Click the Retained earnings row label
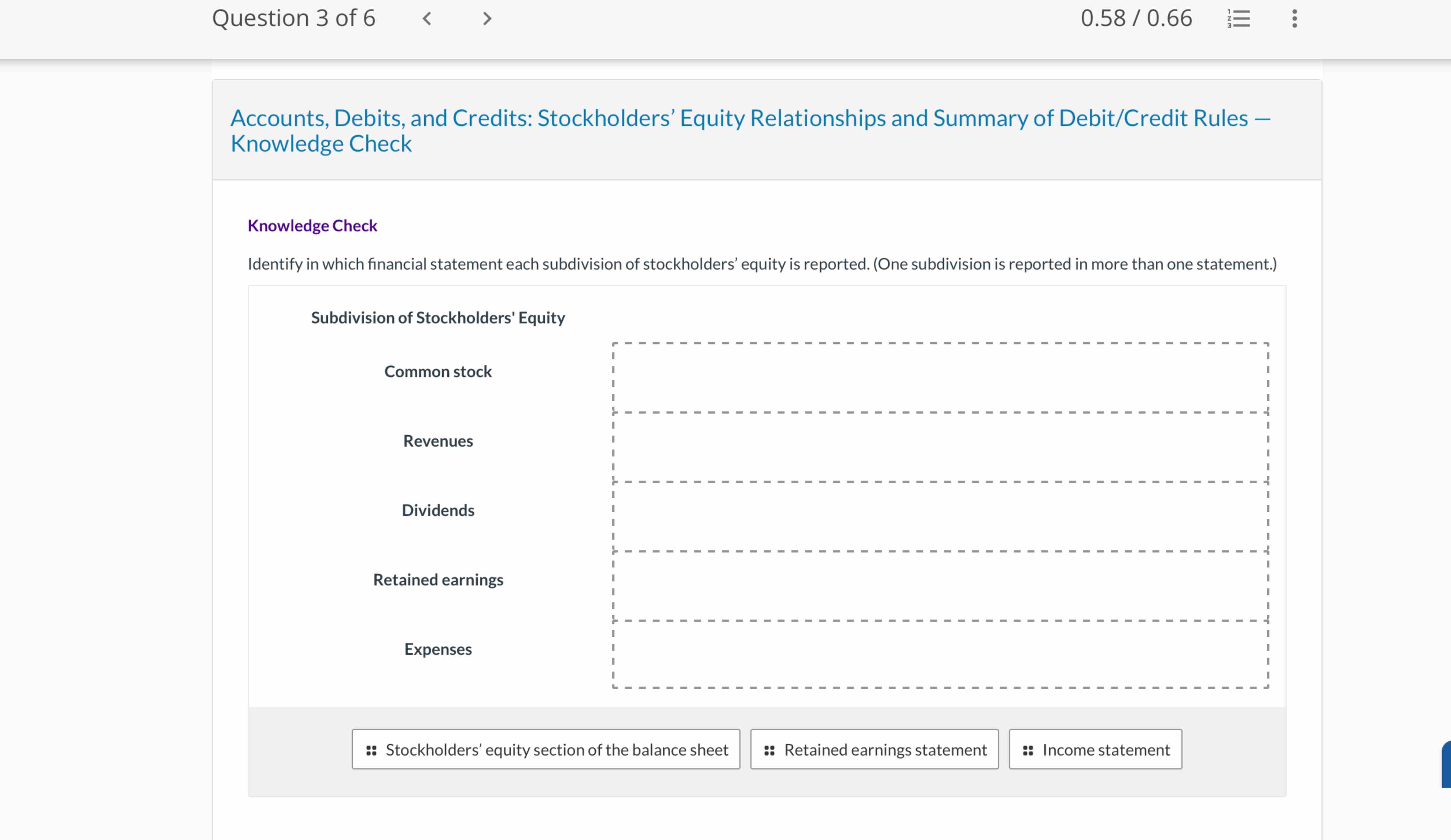Image resolution: width=1451 pixels, height=840 pixels. [438, 580]
